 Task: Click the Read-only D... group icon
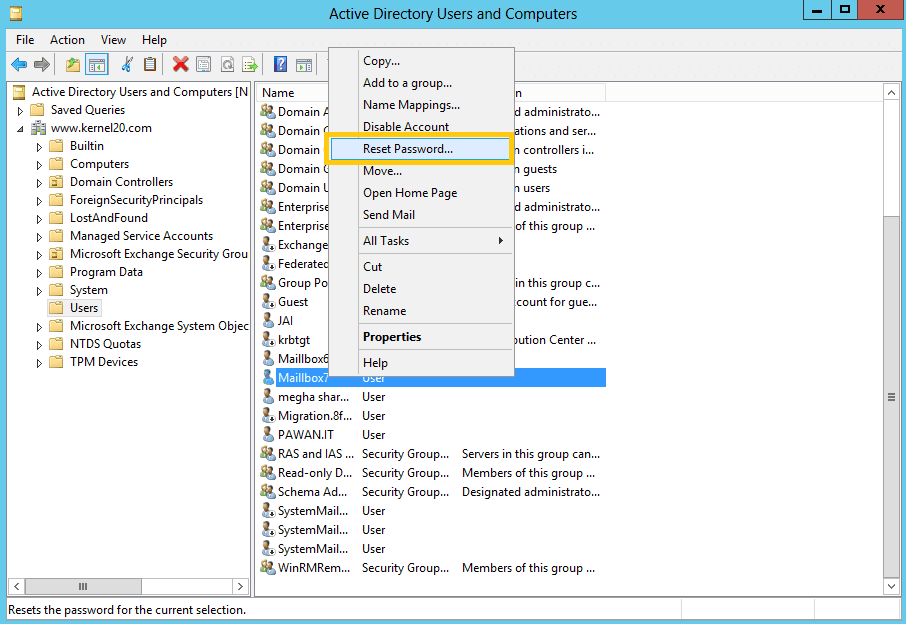[268, 472]
